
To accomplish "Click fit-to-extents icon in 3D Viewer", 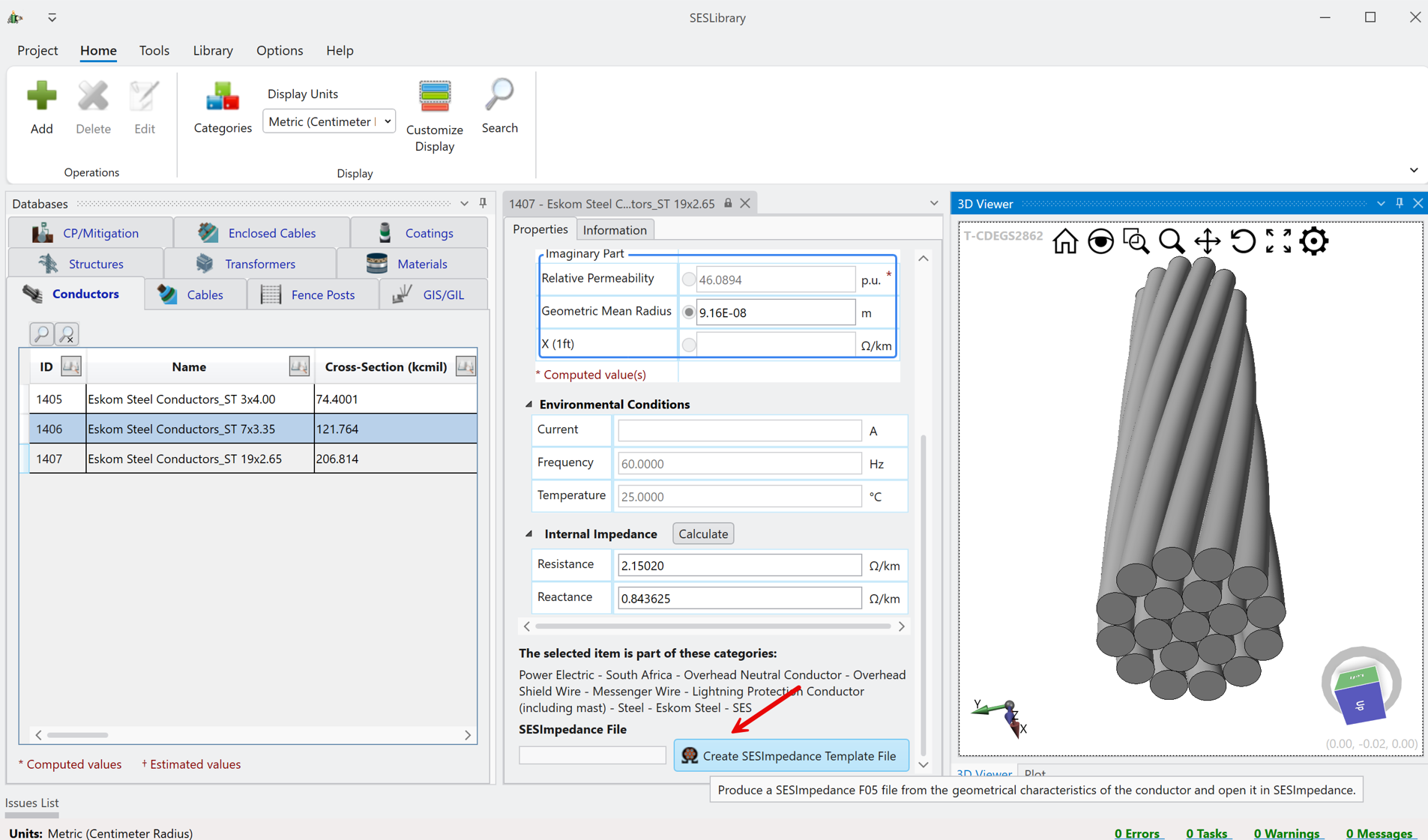I will tap(1278, 241).
